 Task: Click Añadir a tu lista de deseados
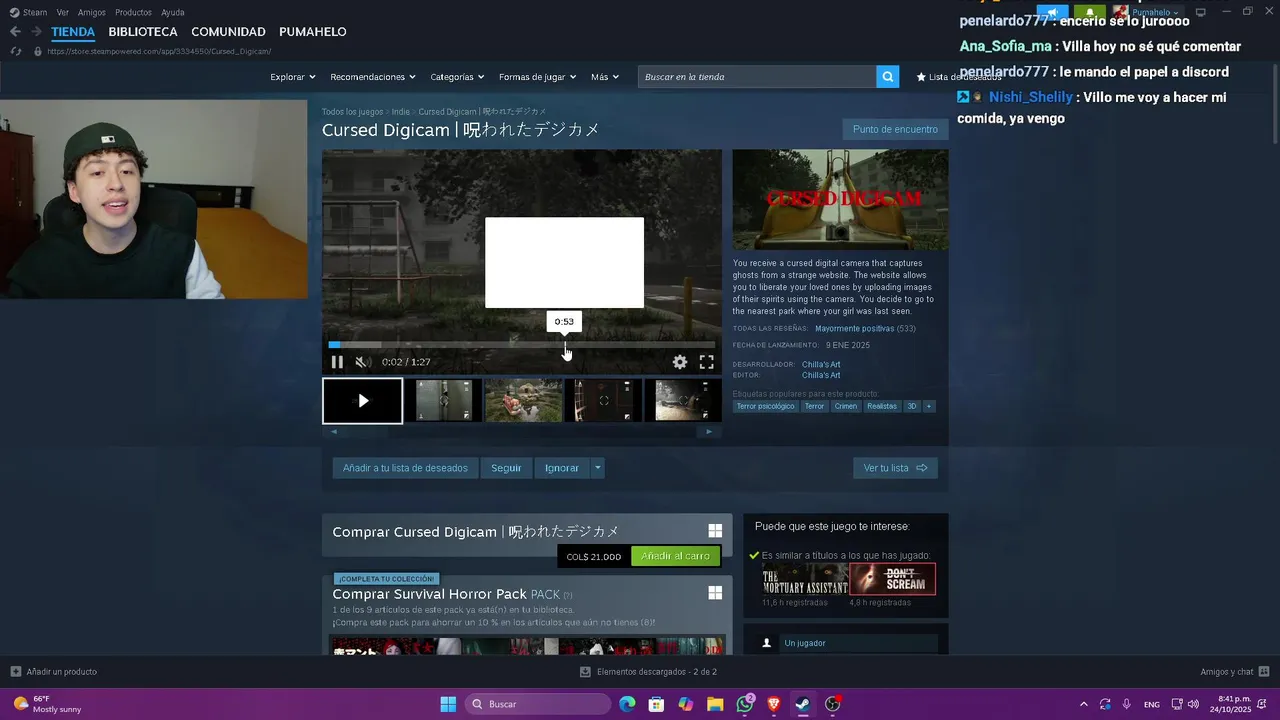(405, 468)
